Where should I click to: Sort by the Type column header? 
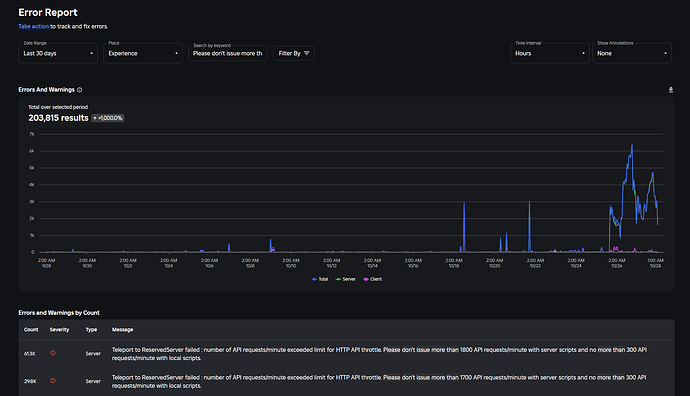91,330
